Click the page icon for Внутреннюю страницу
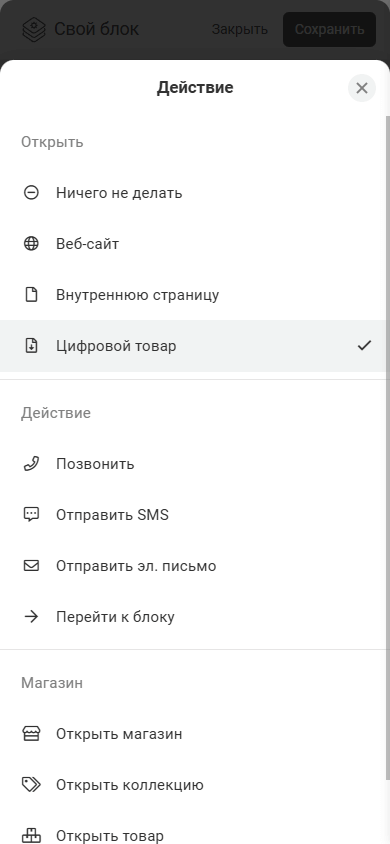 [x=31, y=295]
